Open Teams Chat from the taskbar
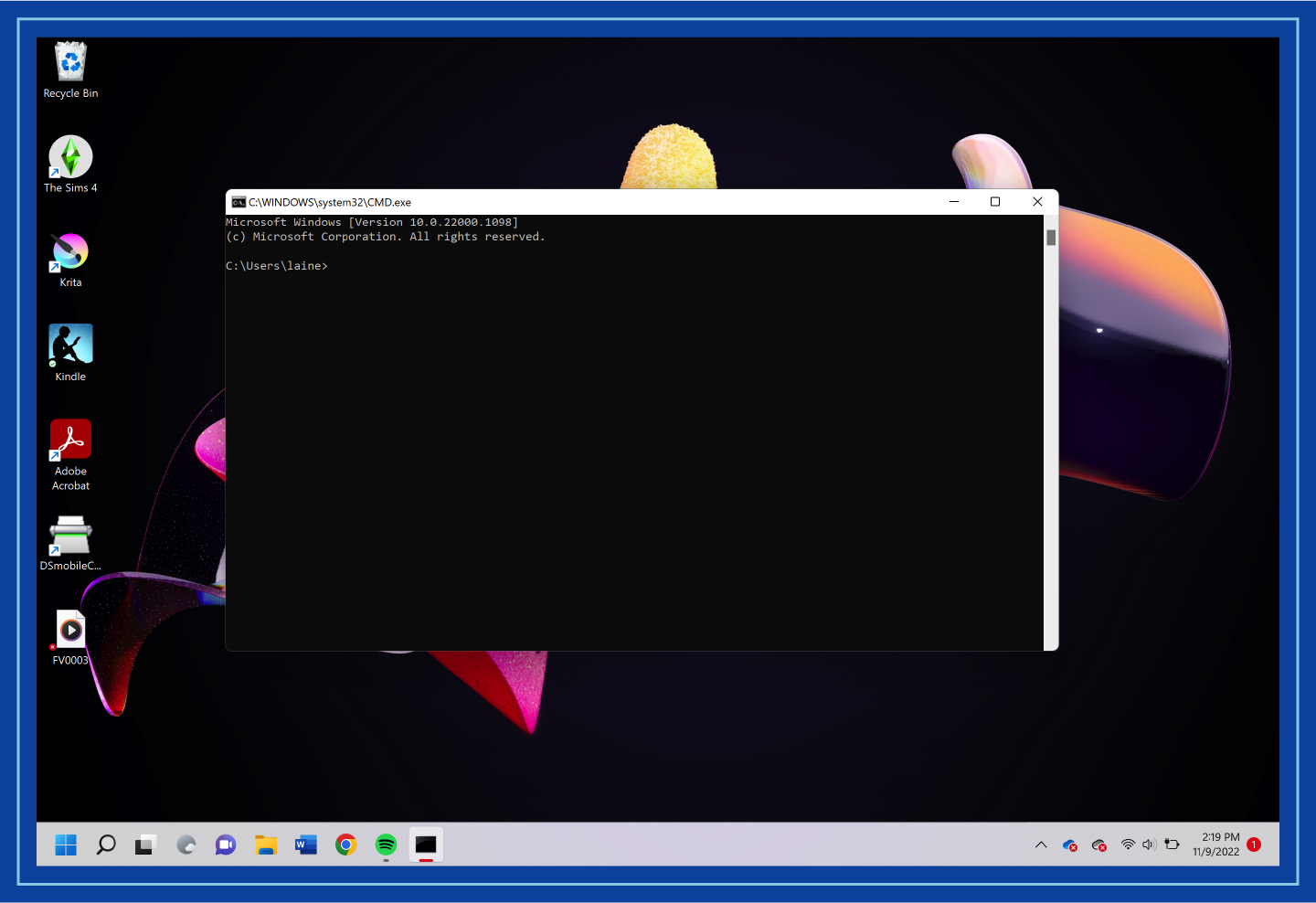This screenshot has height=903, width=1316. pos(225,845)
